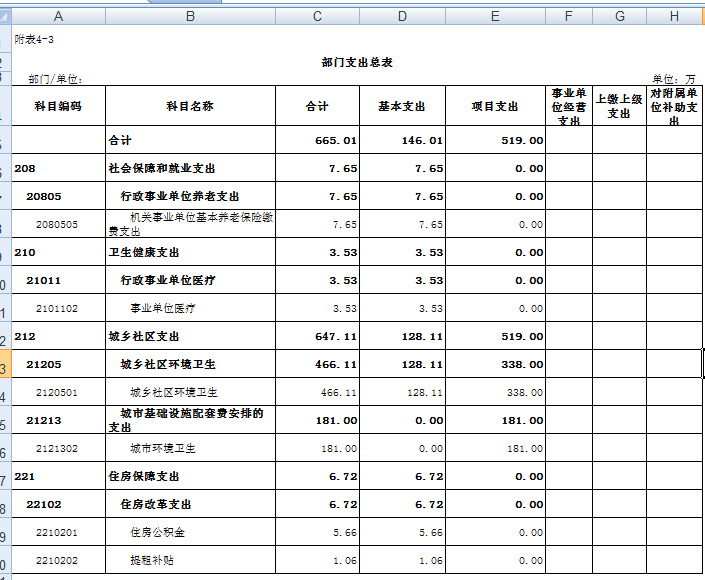The width and height of the screenshot is (705, 580).
Task: Click cell 事业单位医疗
Action: tap(190, 308)
